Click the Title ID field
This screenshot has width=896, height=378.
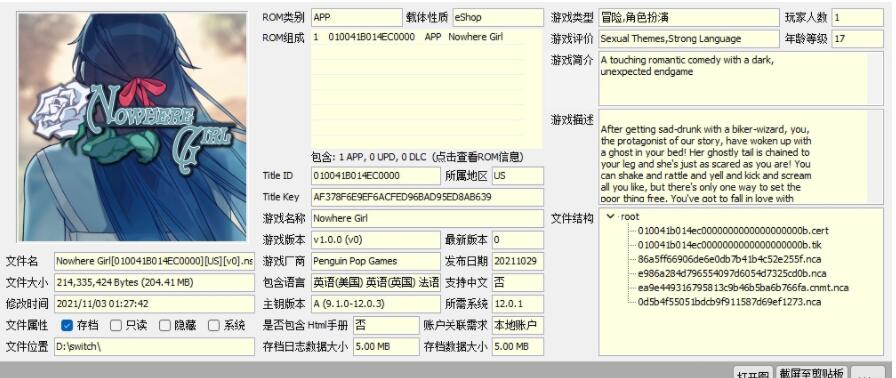376,175
